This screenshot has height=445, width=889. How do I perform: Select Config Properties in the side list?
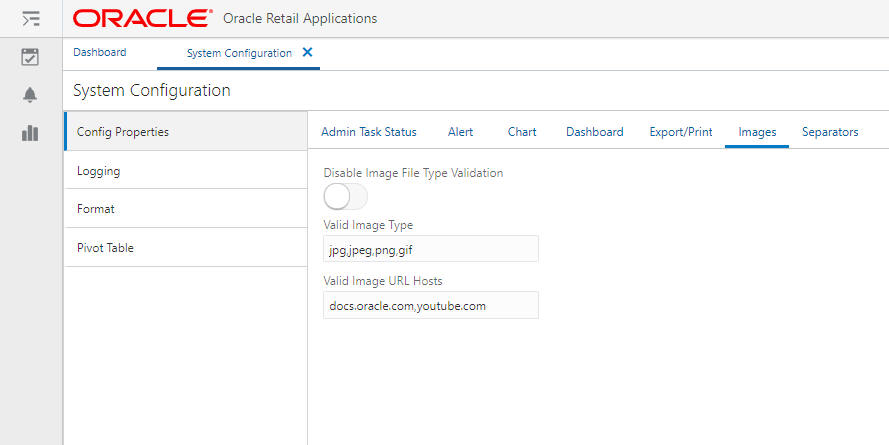tap(185, 132)
